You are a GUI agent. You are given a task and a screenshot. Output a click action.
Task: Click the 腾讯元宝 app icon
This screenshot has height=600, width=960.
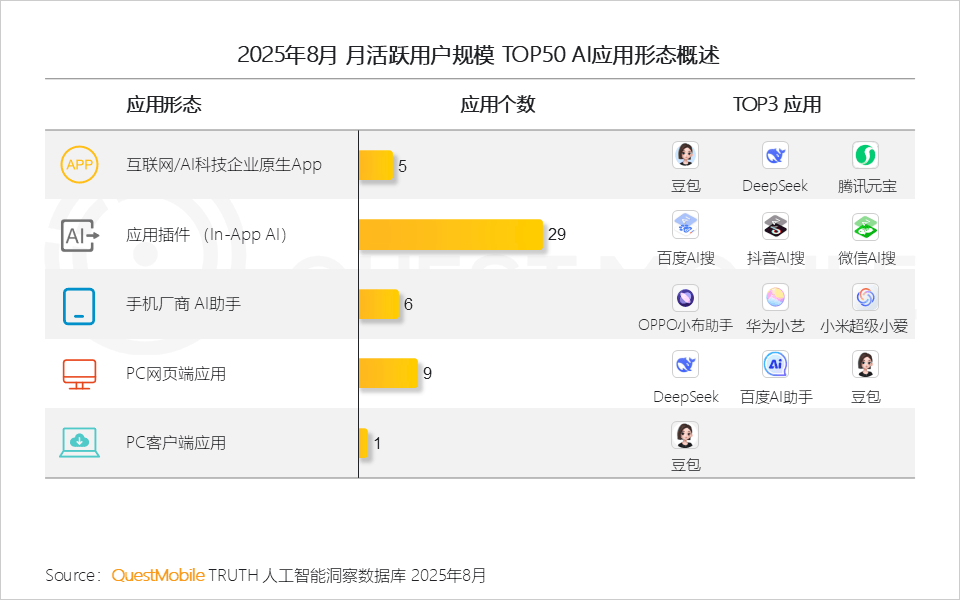point(866,155)
